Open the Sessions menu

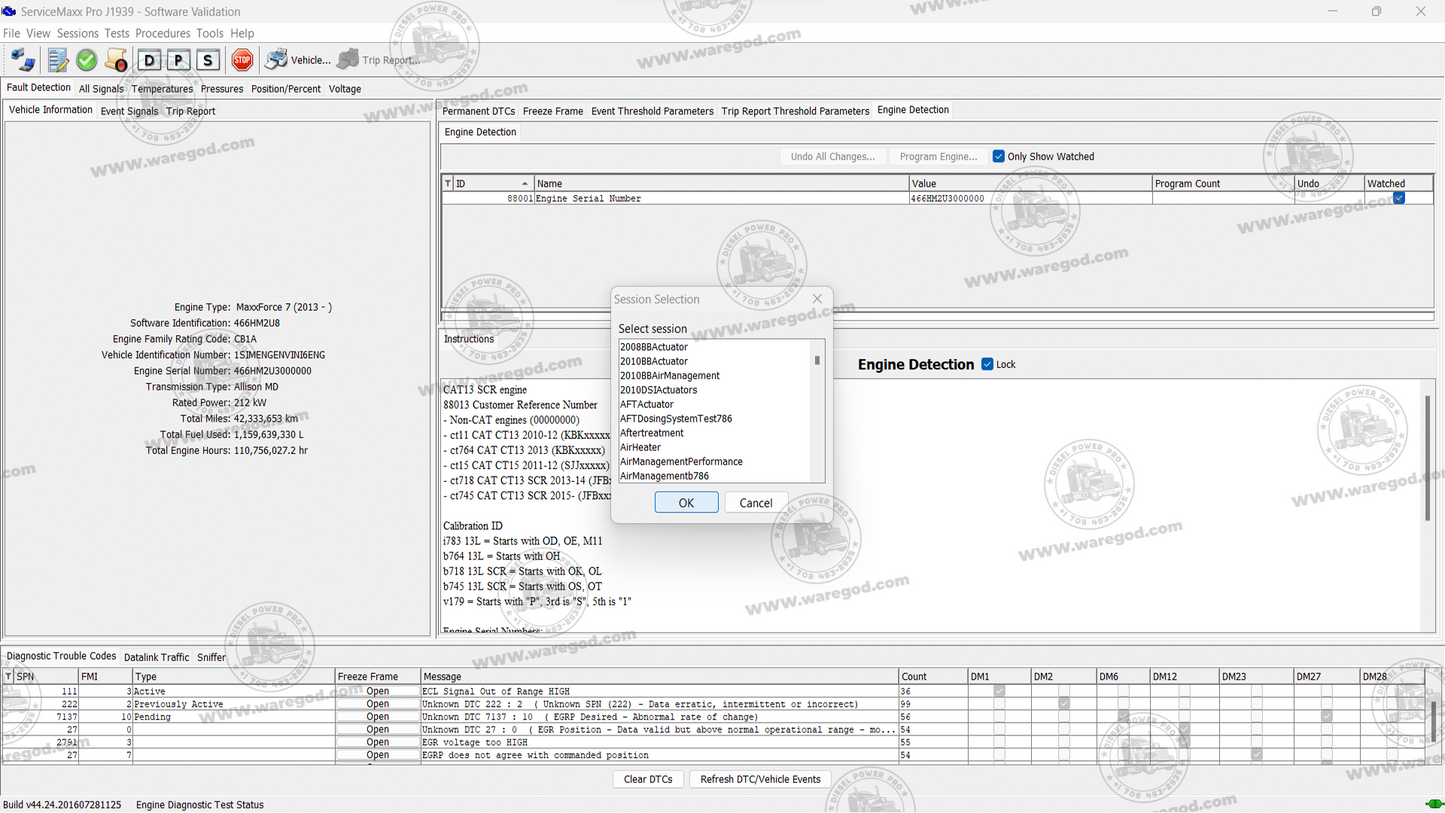pos(77,33)
